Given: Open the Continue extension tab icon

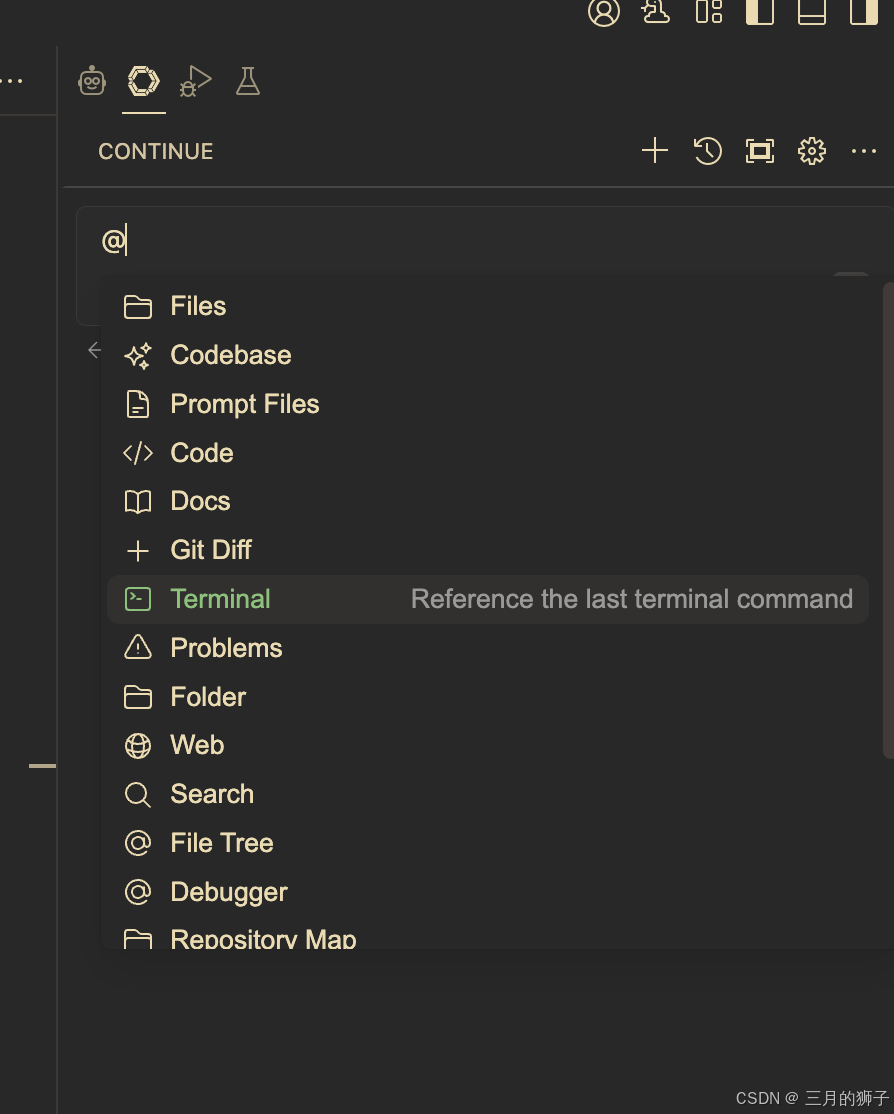Looking at the screenshot, I should click(144, 81).
